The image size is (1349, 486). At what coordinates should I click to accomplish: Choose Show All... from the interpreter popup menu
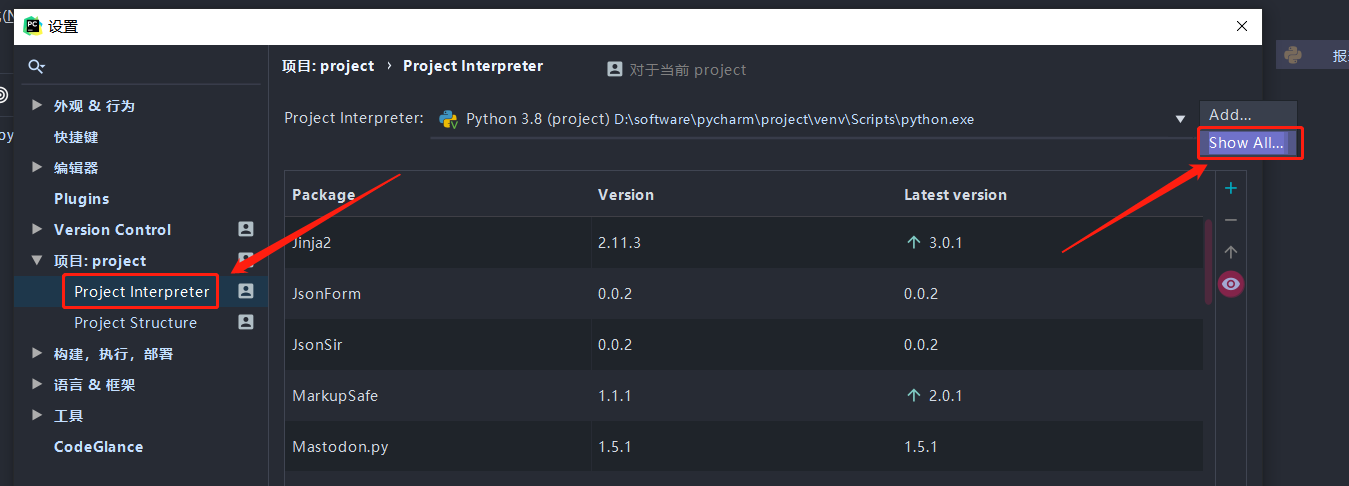tap(1248, 143)
